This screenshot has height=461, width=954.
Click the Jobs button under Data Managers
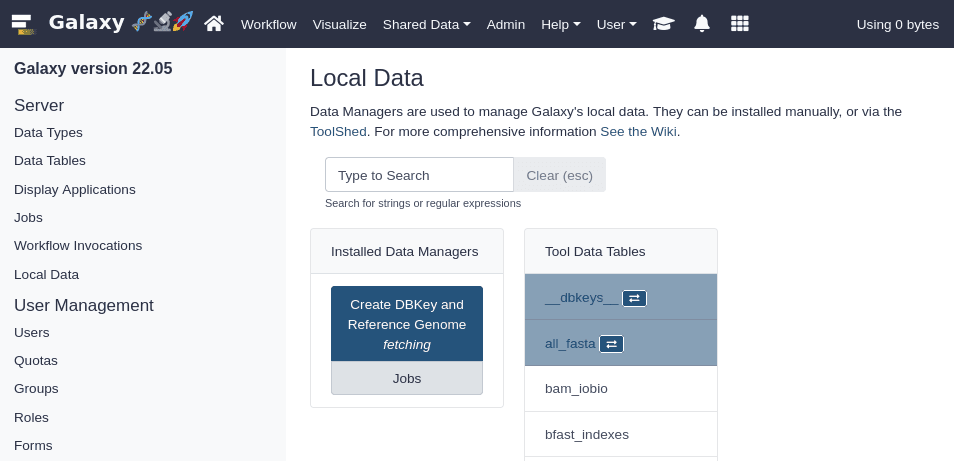click(x=407, y=378)
